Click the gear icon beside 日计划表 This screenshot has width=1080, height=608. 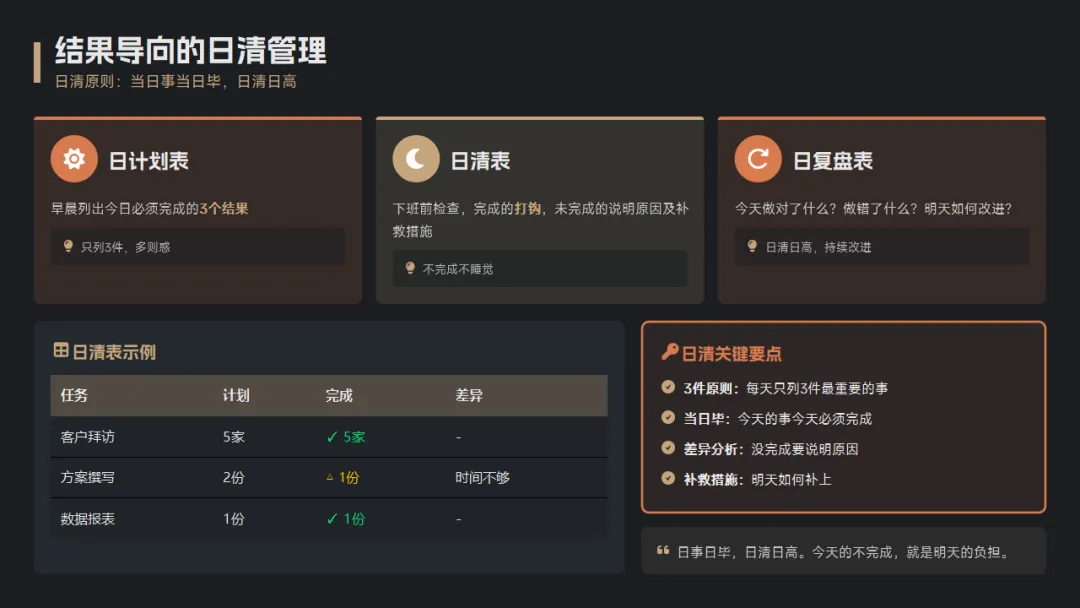click(x=74, y=159)
